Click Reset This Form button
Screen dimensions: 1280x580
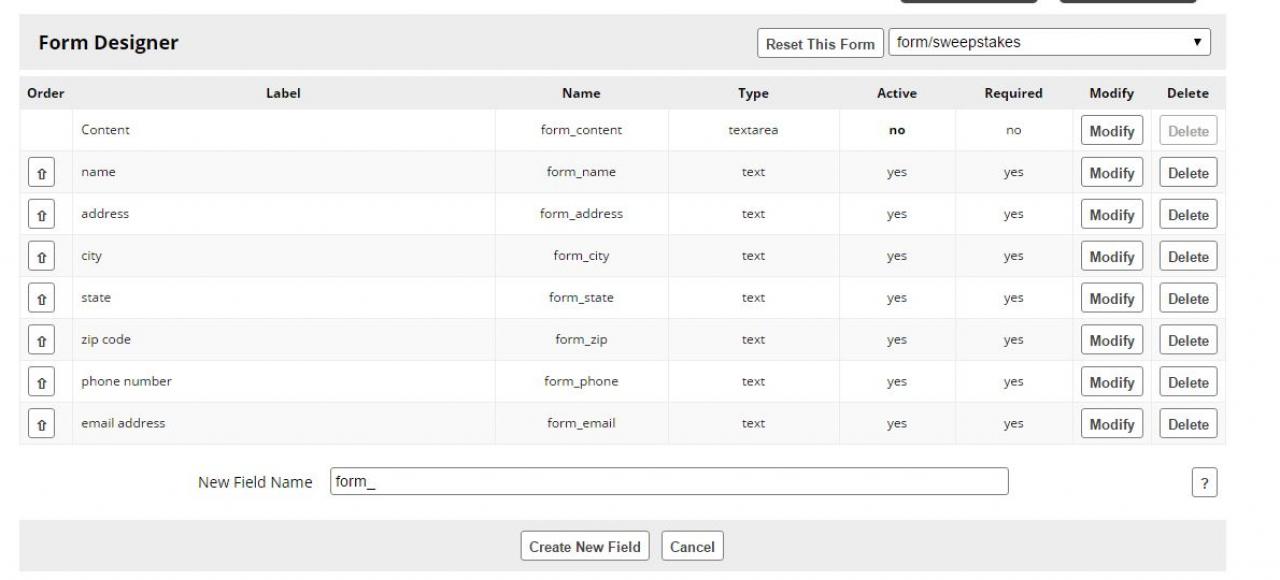[820, 44]
